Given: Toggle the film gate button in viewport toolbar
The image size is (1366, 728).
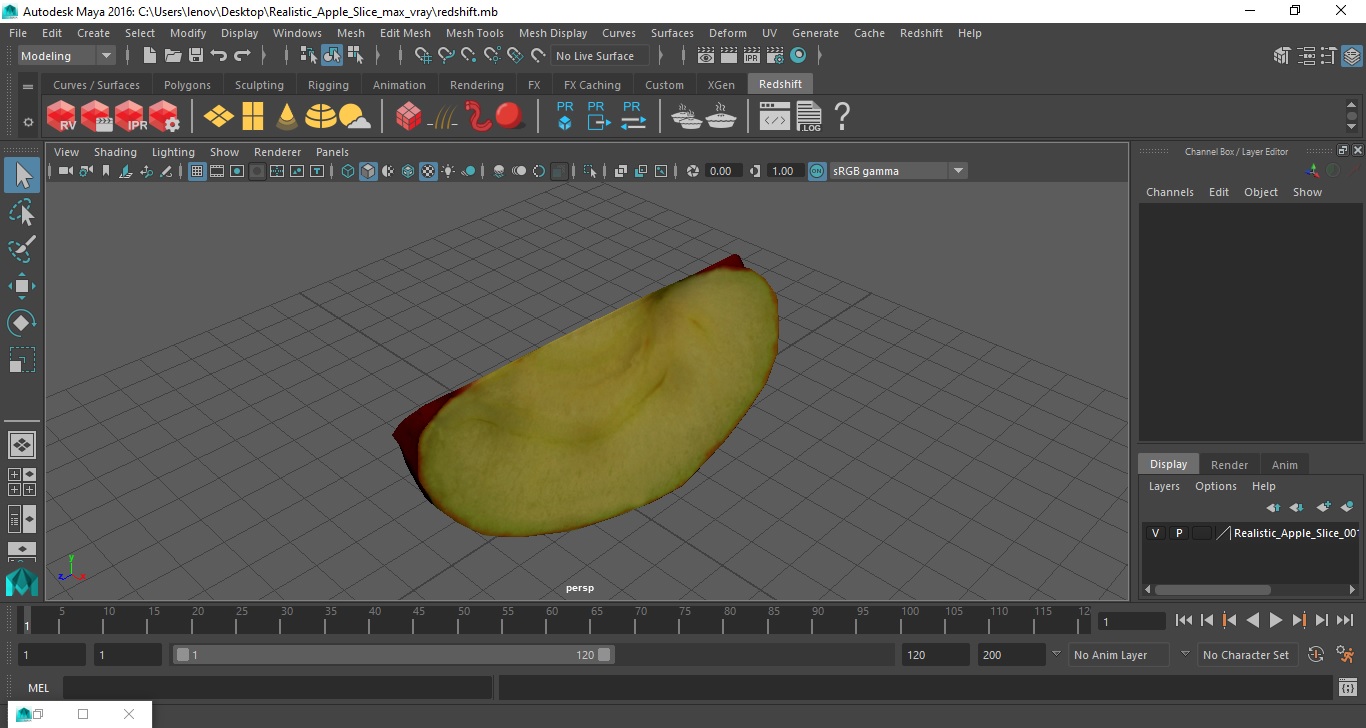Looking at the screenshot, I should pos(217,171).
